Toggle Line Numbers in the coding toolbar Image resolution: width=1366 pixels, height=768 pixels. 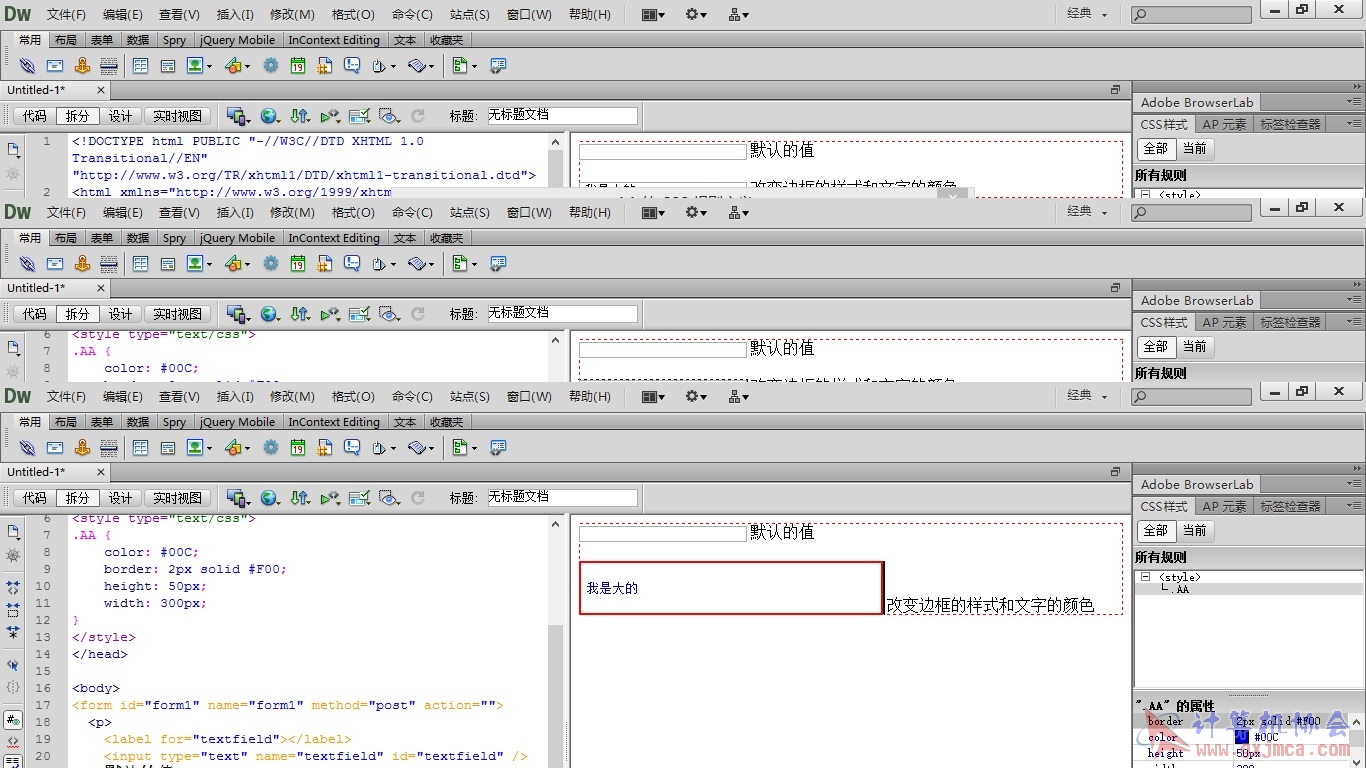(x=13, y=719)
